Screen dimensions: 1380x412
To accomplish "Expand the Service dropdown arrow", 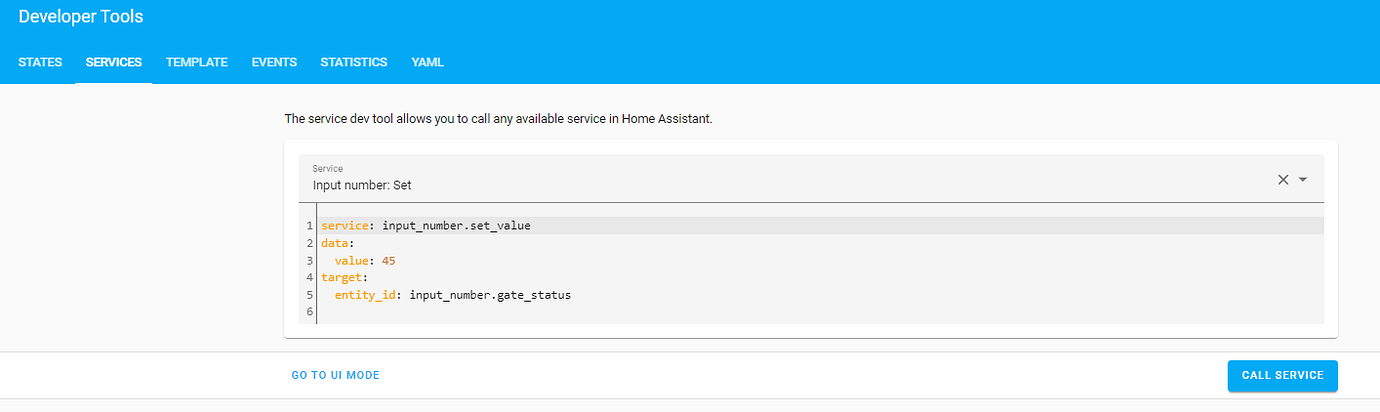I will click(1303, 180).
